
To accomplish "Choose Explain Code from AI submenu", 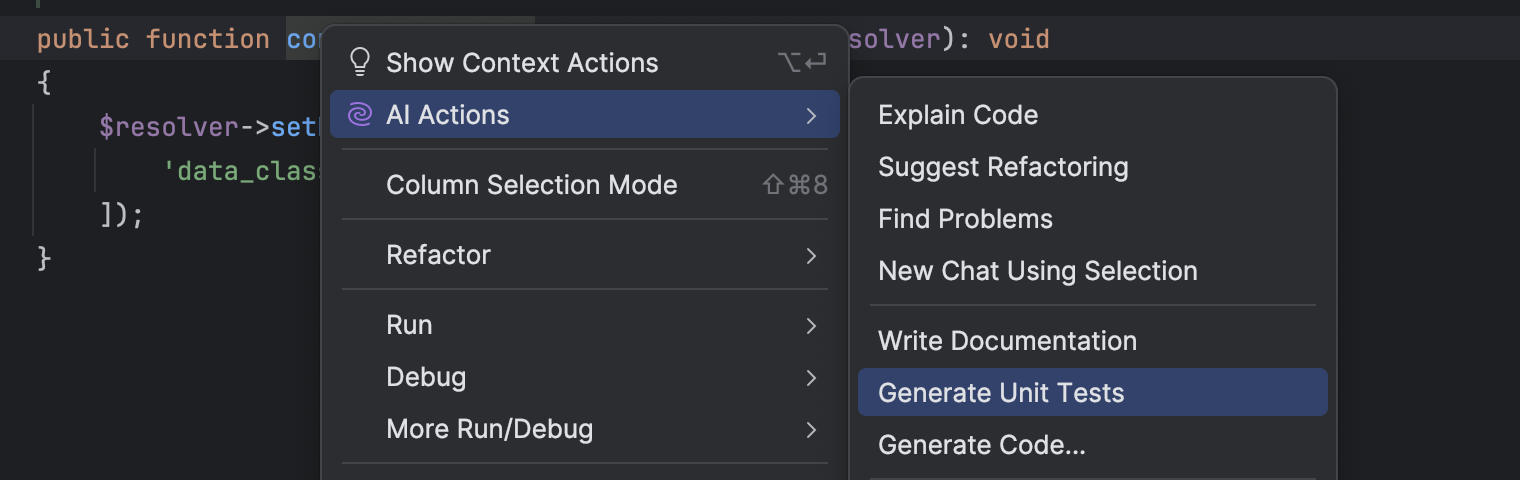I will point(957,115).
